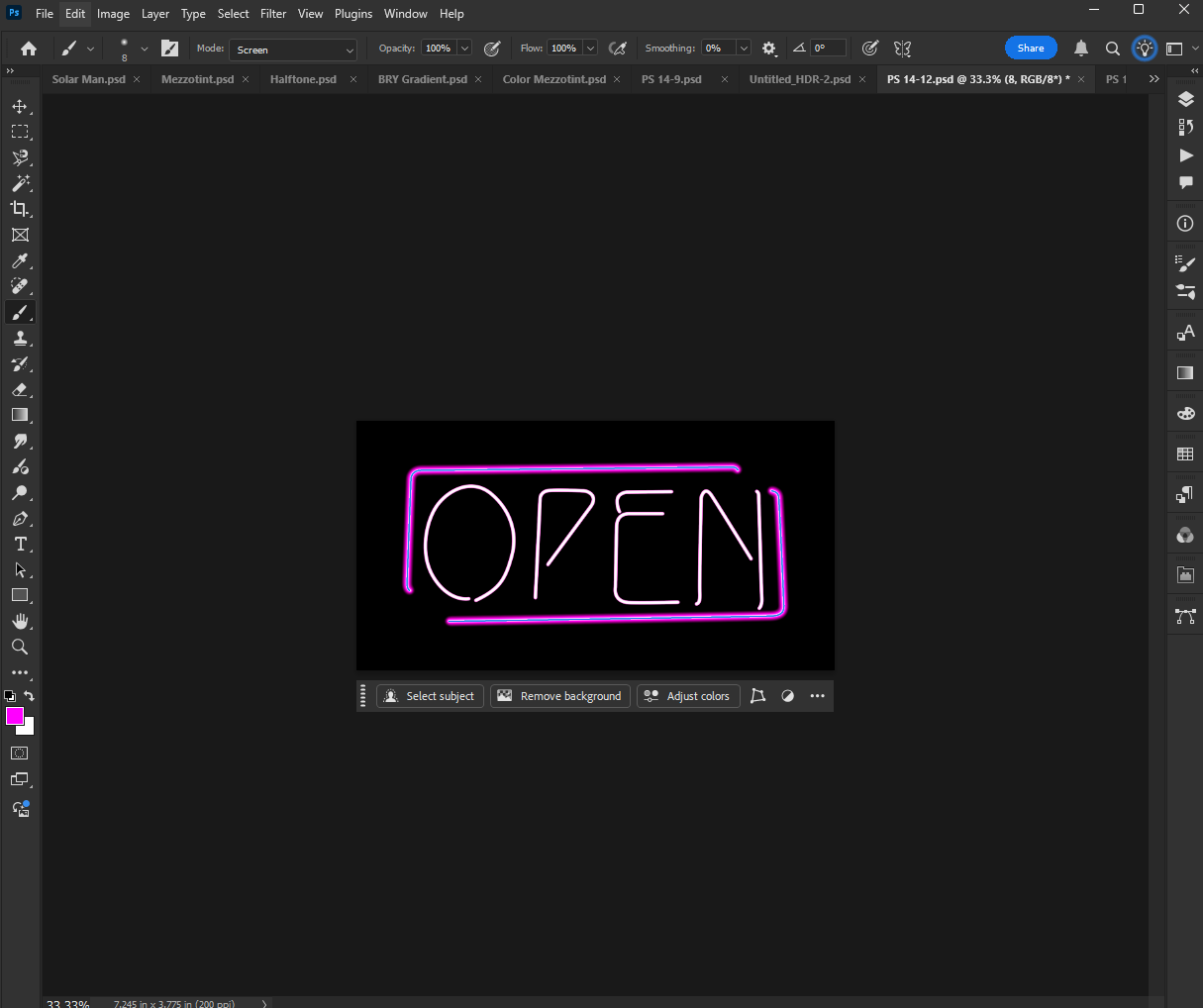Open the Properties info panel icon
Image resolution: width=1203 pixels, height=1008 pixels.
1185,224
